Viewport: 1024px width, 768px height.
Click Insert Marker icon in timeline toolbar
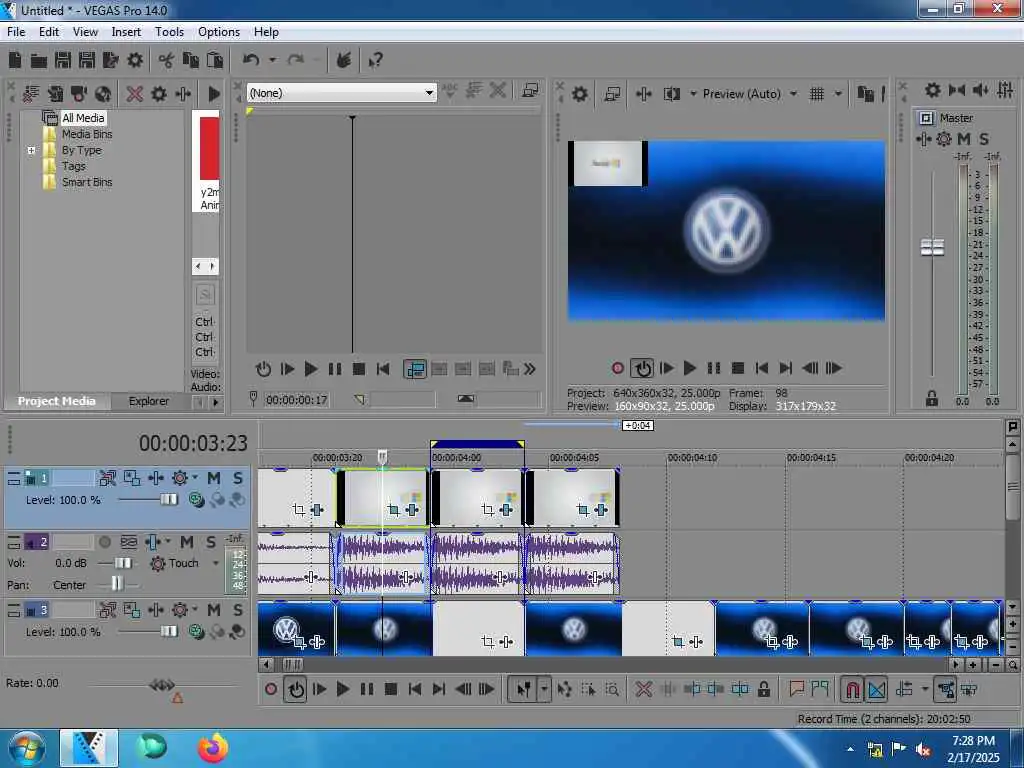coord(796,689)
